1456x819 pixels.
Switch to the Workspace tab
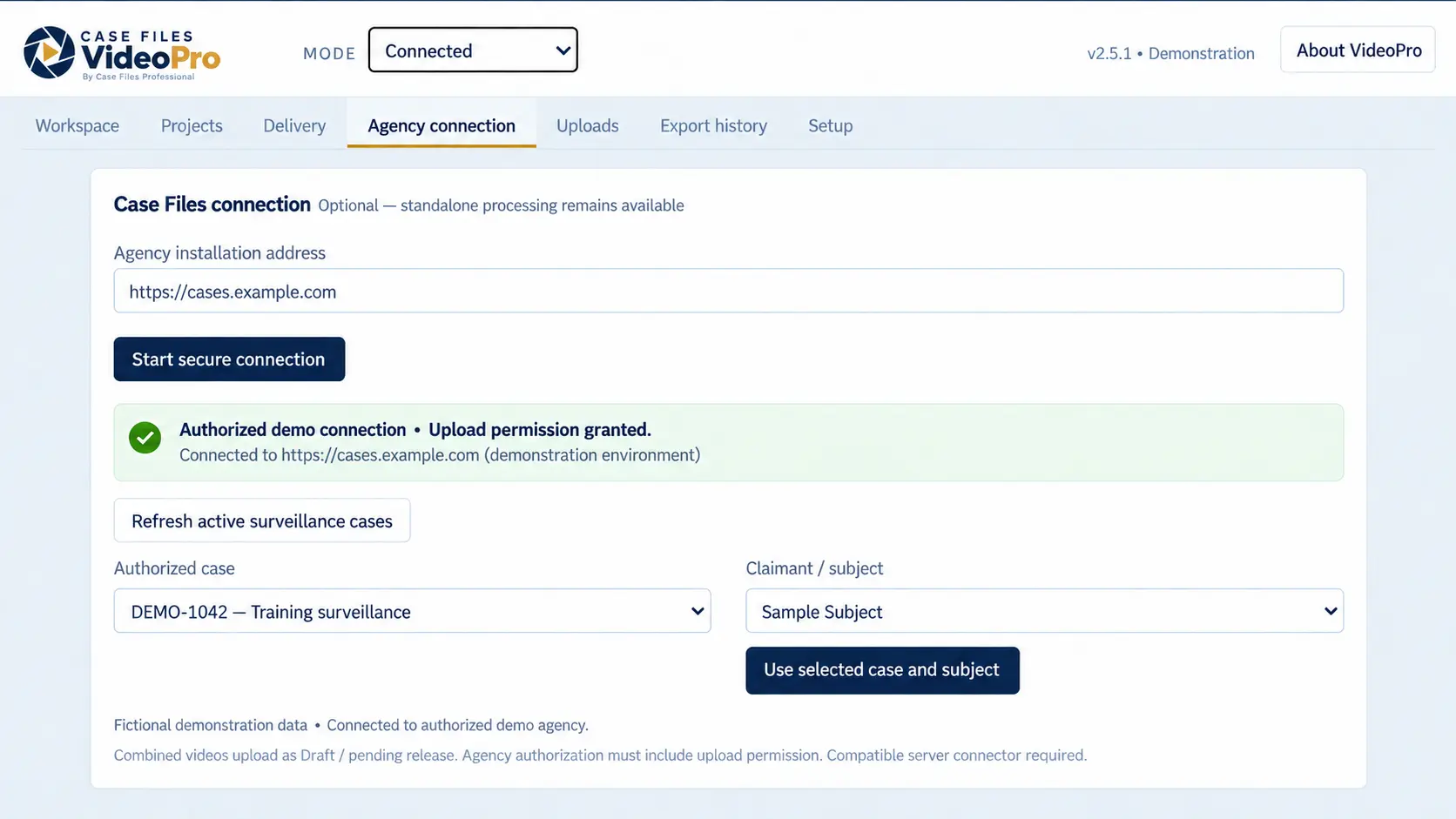tap(78, 125)
